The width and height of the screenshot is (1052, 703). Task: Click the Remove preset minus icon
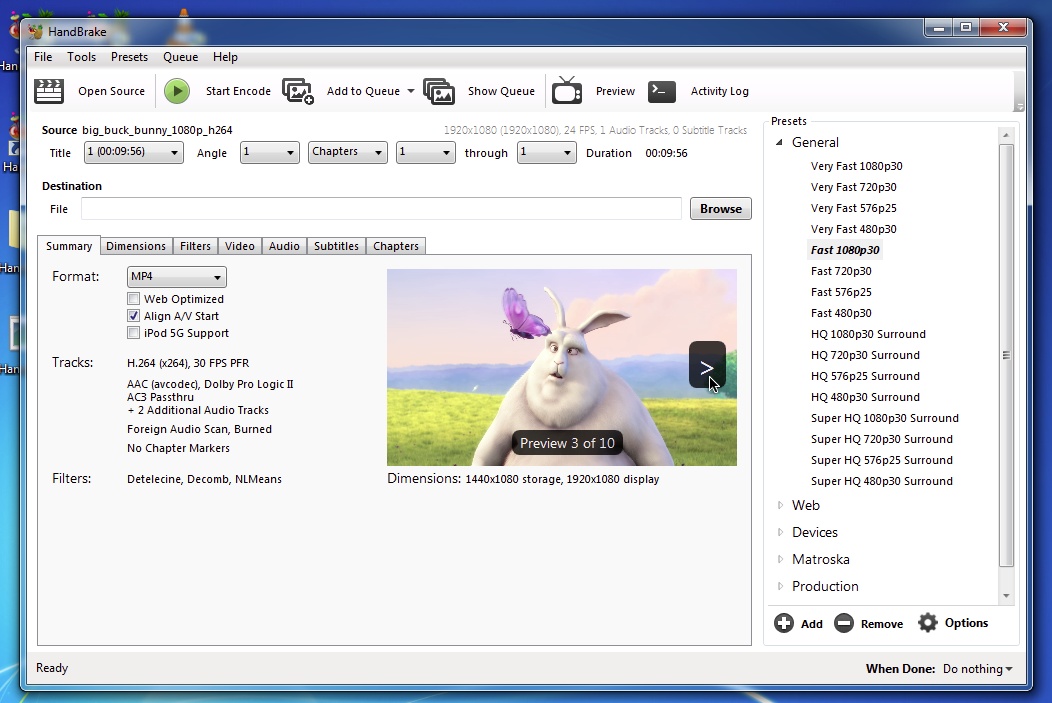pyautogui.click(x=844, y=623)
